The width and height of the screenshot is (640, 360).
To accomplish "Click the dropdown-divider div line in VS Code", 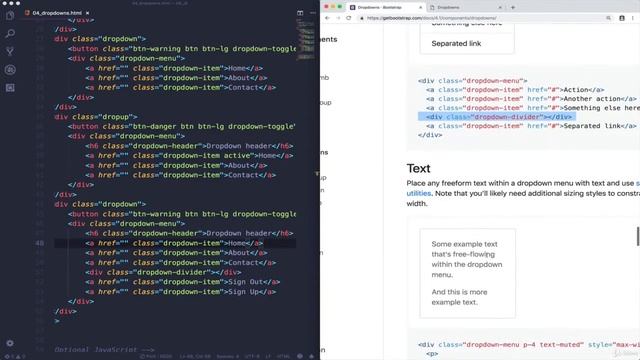I will pos(163,272).
